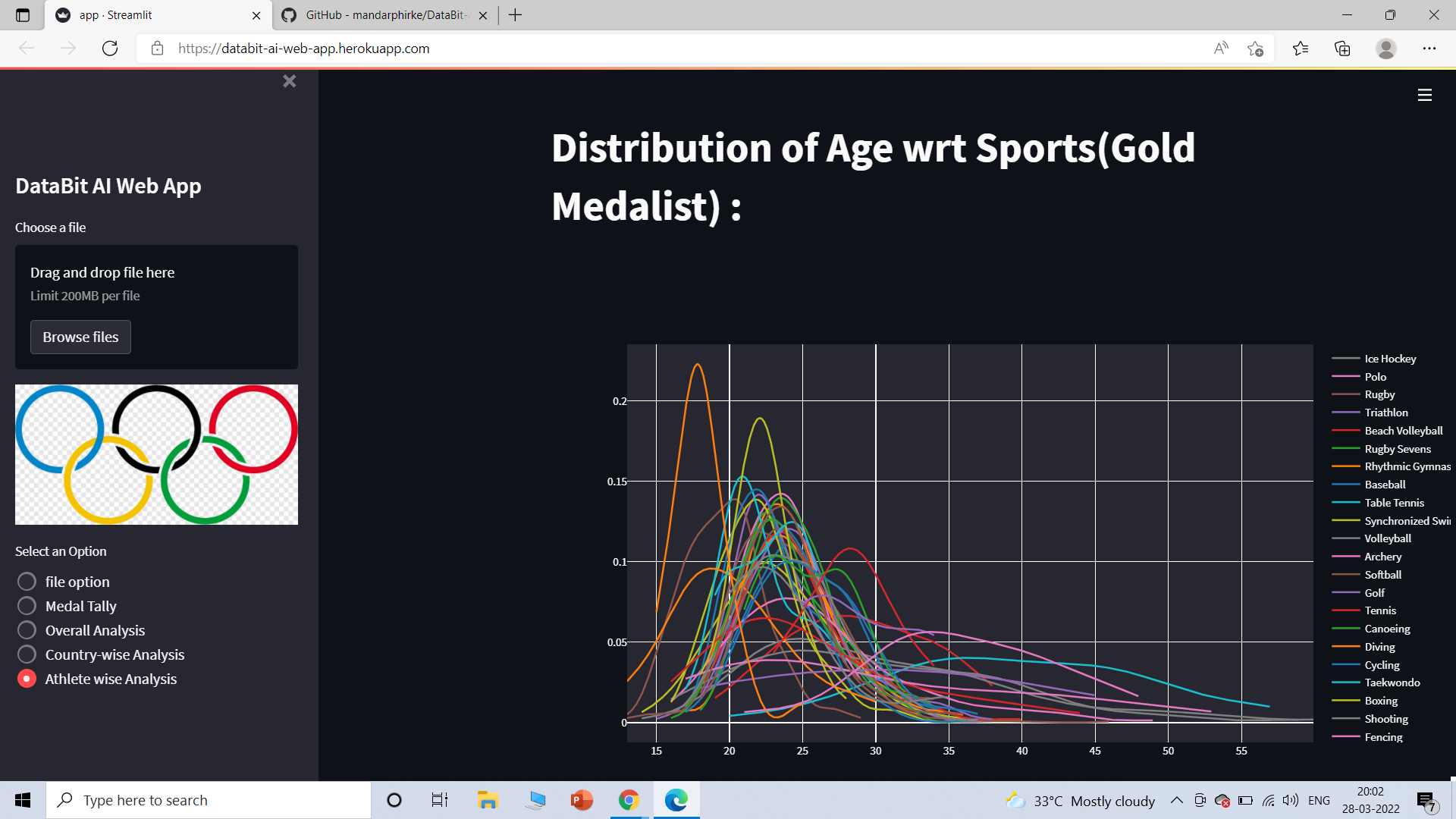The width and height of the screenshot is (1456, 819).
Task: Open browser Settings and more ellipsis
Action: [x=1429, y=49]
